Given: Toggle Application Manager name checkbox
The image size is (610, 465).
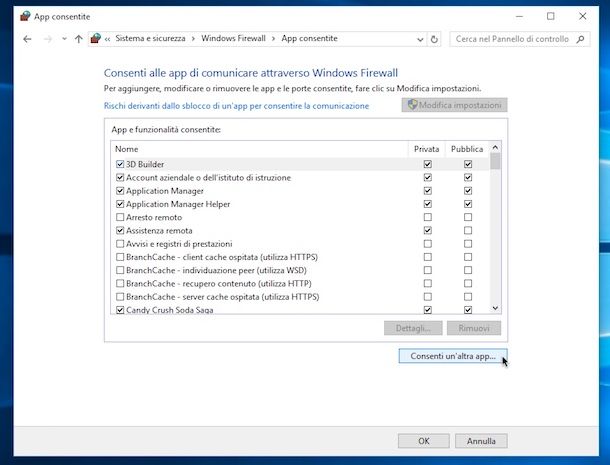Looking at the screenshot, I should click(120, 191).
